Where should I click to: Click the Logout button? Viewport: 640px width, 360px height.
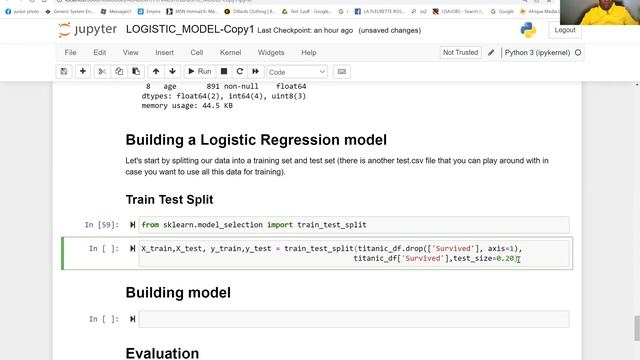pyautogui.click(x=565, y=30)
